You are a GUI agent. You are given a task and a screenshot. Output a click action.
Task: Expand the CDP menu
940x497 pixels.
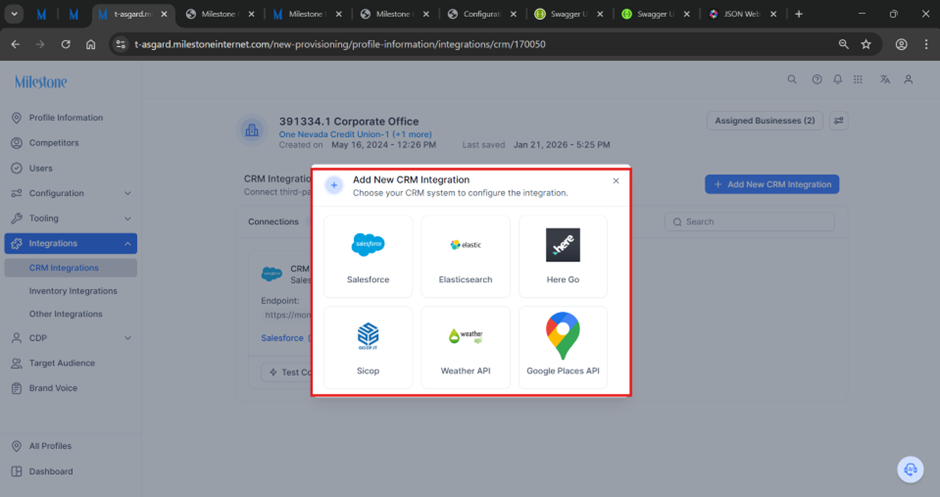click(71, 338)
